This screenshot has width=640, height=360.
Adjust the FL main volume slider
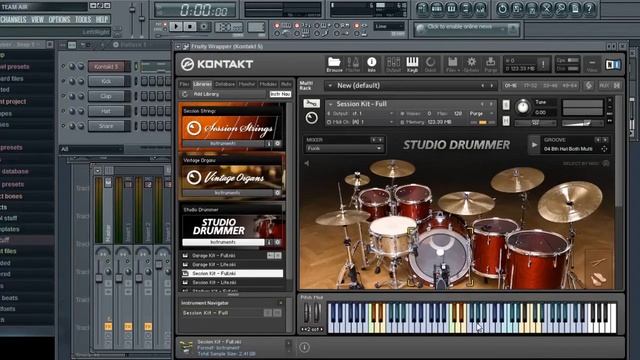(132, 11)
